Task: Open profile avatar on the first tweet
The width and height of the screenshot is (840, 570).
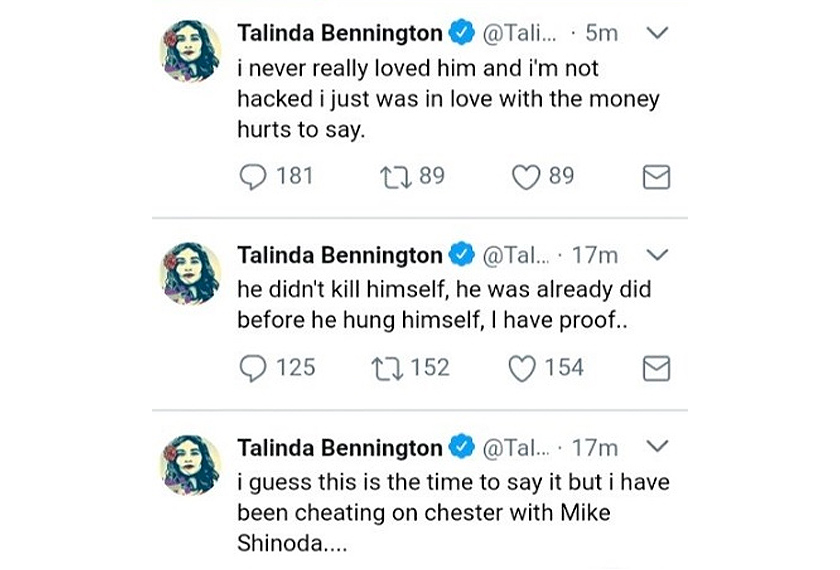Action: [x=190, y=51]
